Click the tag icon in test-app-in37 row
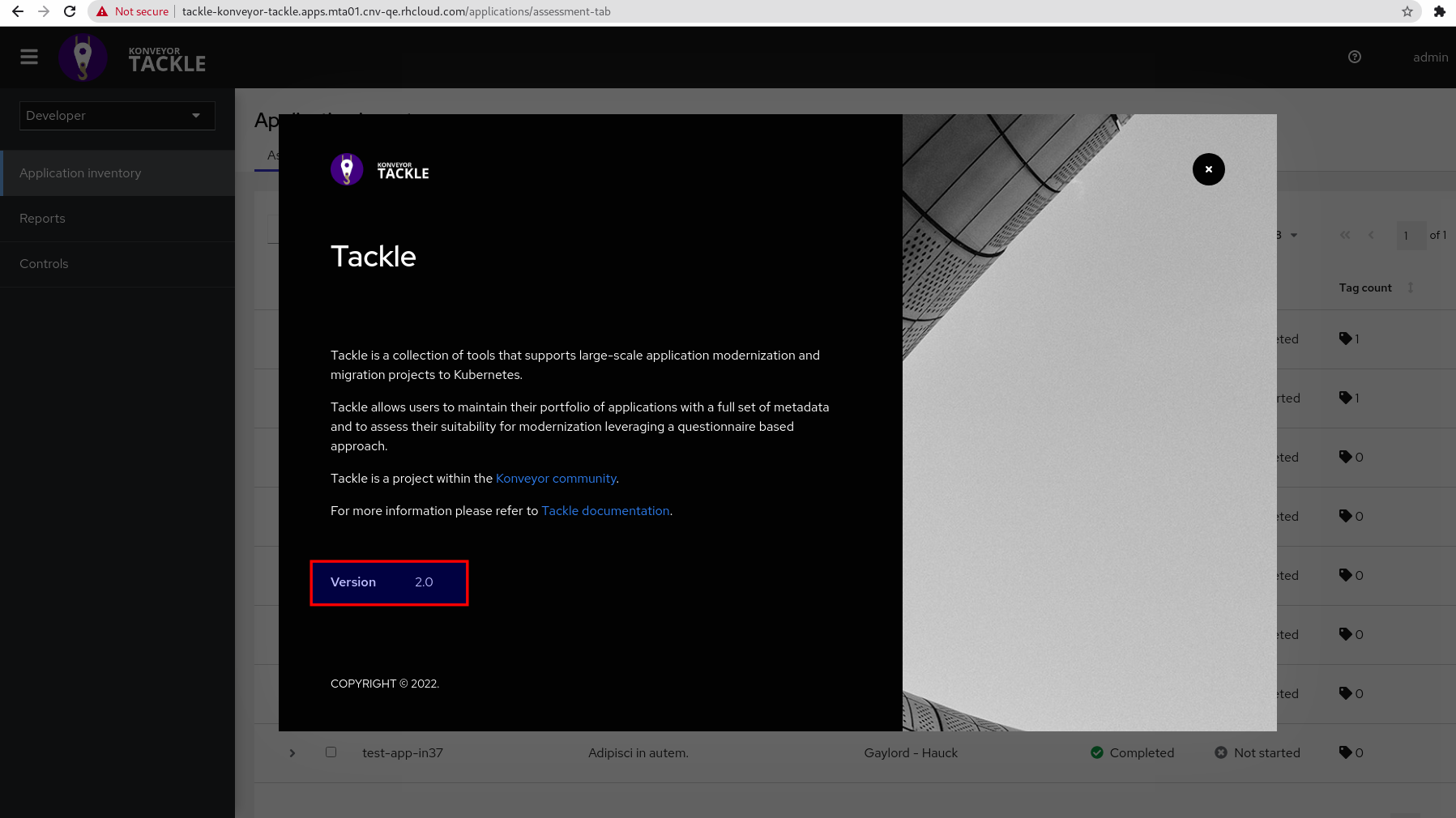 [x=1346, y=752]
